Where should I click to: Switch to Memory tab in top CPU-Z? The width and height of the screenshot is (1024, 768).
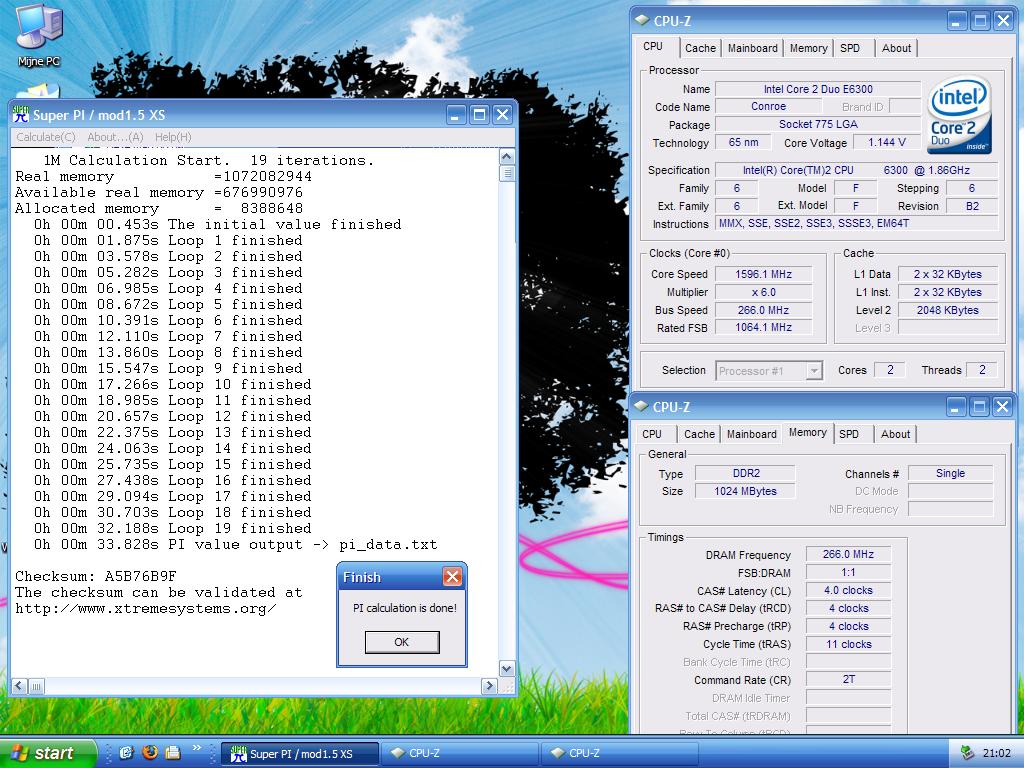pyautogui.click(x=808, y=48)
